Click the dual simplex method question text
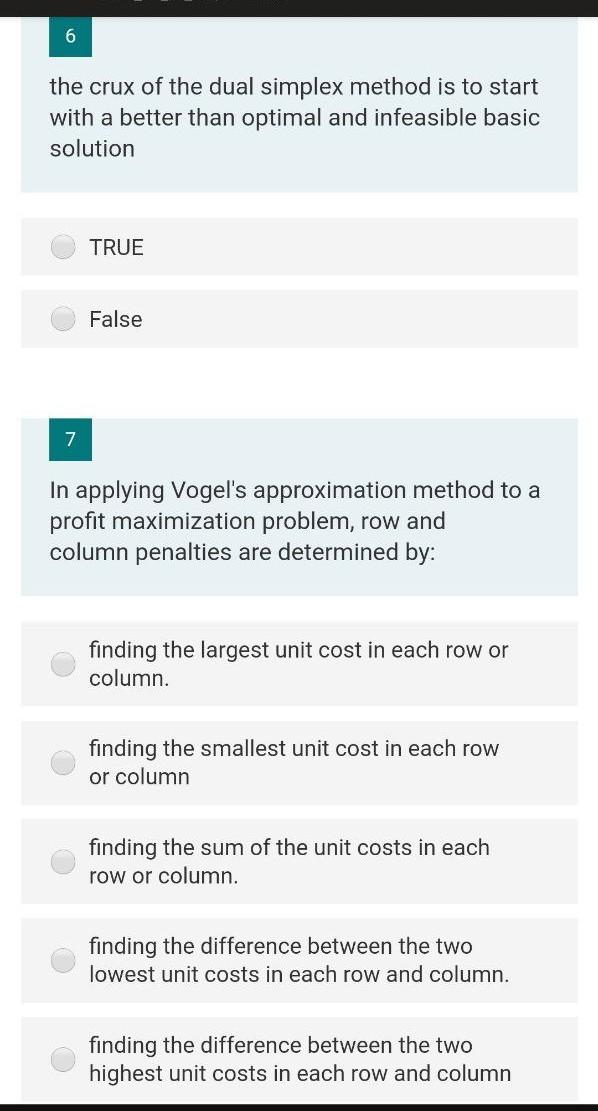Image resolution: width=598 pixels, height=1111 pixels. (295, 117)
